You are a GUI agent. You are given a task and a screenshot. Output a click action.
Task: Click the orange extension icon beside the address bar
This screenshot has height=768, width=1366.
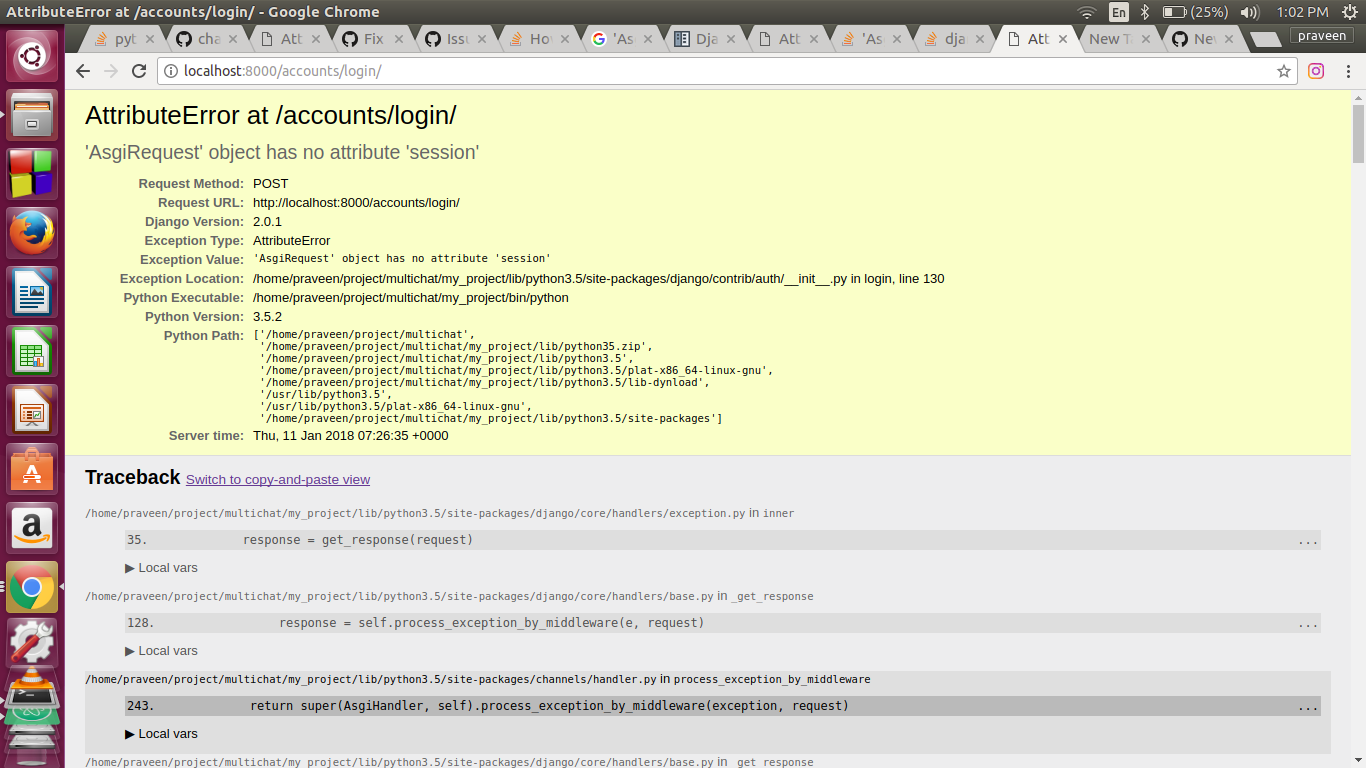(1315, 71)
